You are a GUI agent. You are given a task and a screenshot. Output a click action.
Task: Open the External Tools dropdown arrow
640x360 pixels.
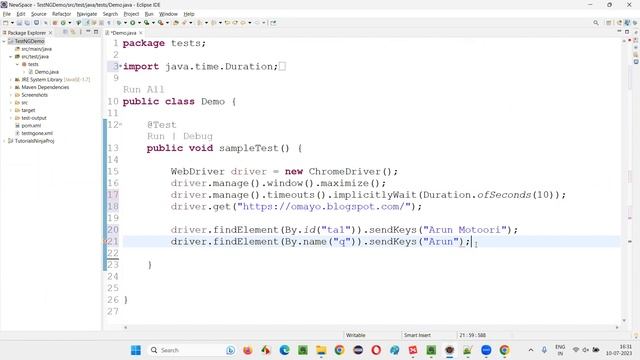167,23
